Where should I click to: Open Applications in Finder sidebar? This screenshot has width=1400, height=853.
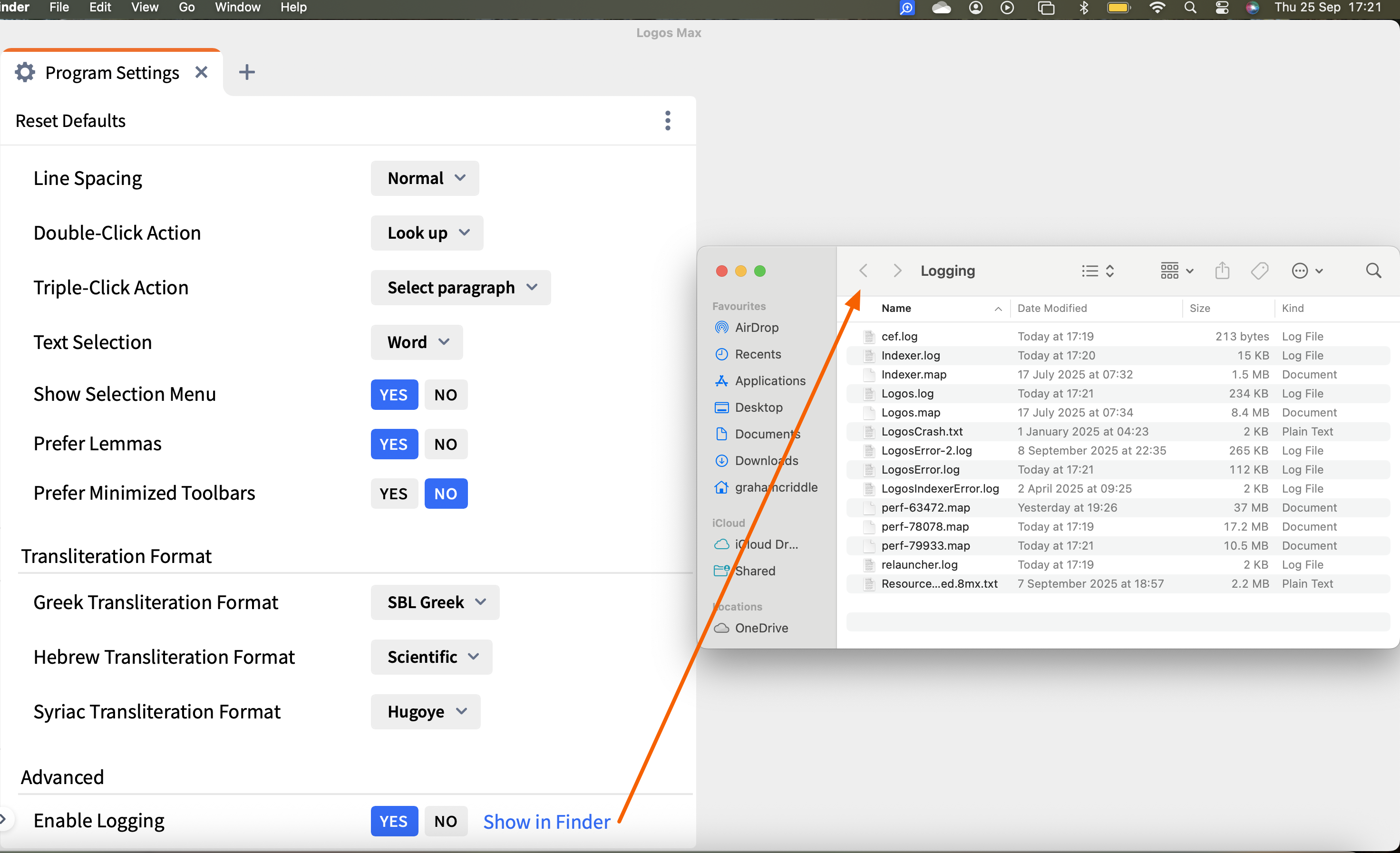click(x=760, y=380)
